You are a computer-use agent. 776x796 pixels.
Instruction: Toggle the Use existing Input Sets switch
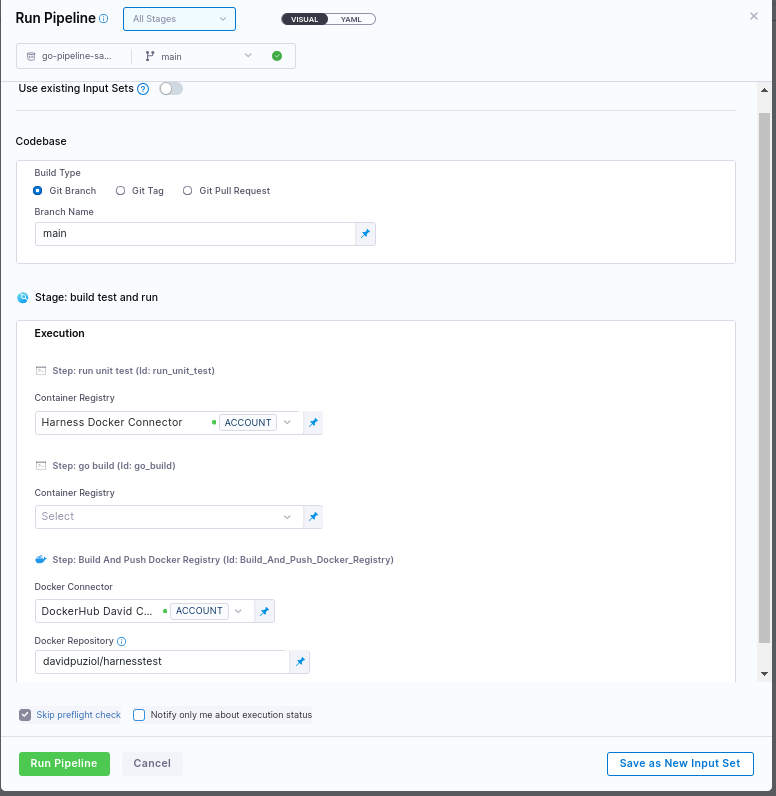click(171, 89)
